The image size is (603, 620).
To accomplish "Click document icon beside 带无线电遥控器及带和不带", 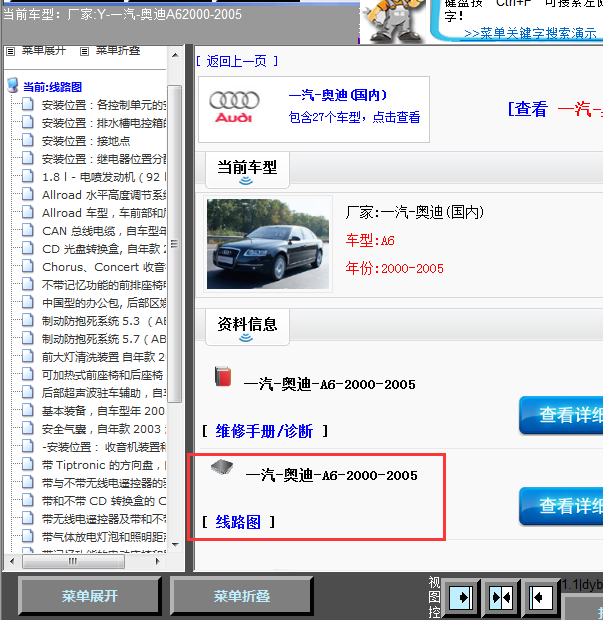I will [27, 517].
